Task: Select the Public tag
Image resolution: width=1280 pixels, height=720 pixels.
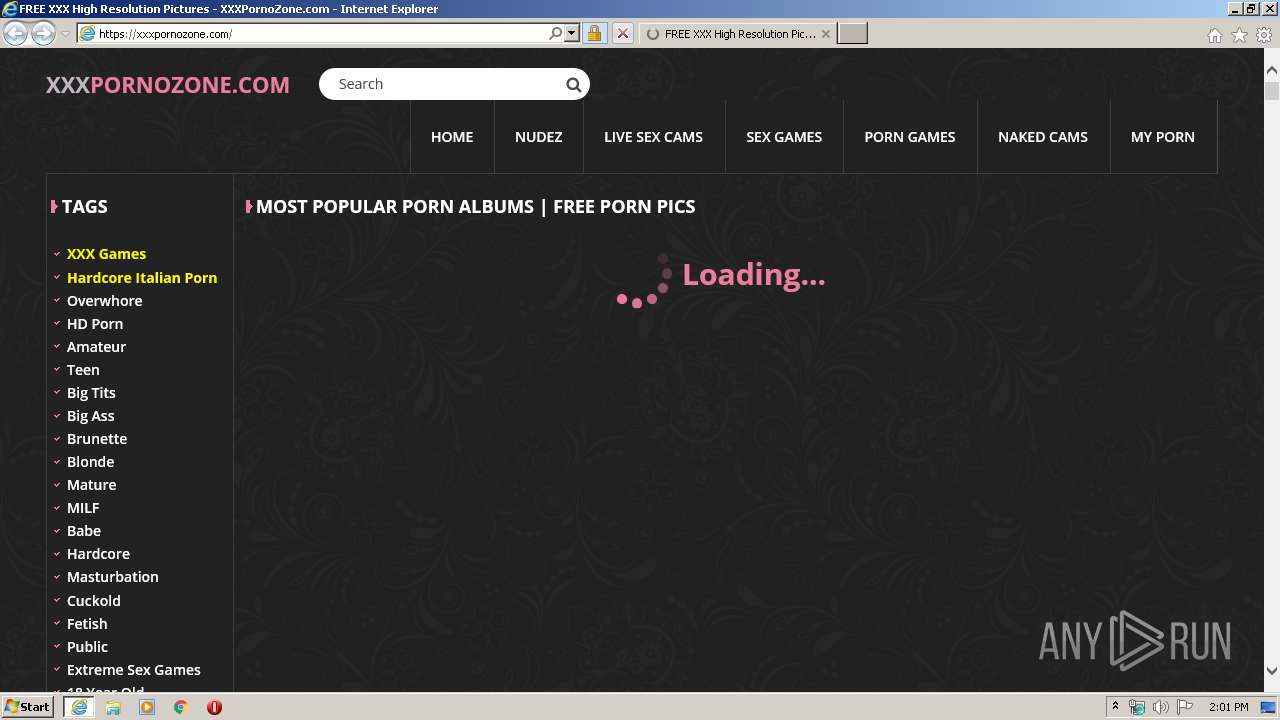Action: pos(87,647)
